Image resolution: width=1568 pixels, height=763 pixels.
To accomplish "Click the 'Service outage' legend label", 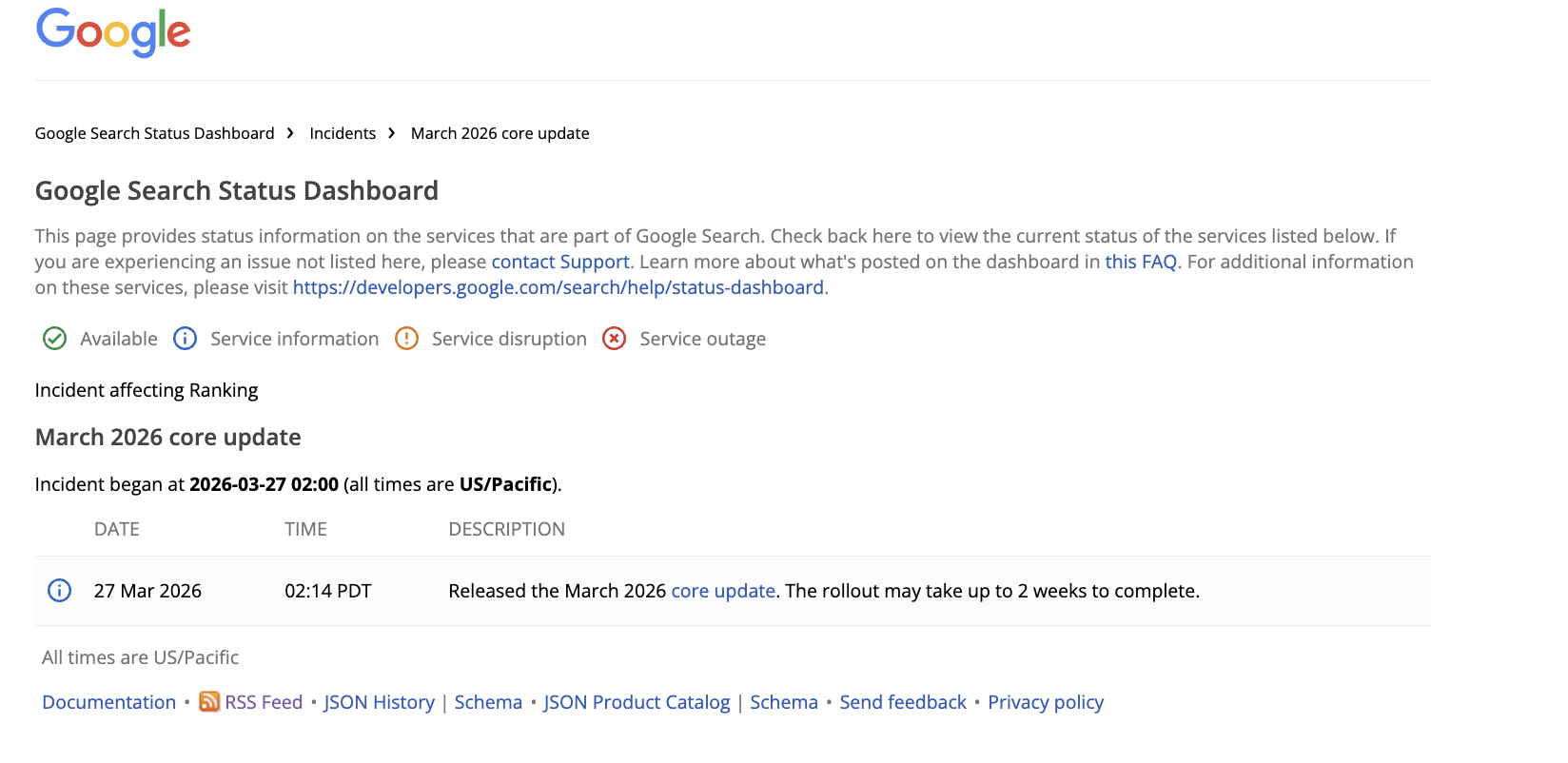I will coord(703,339).
